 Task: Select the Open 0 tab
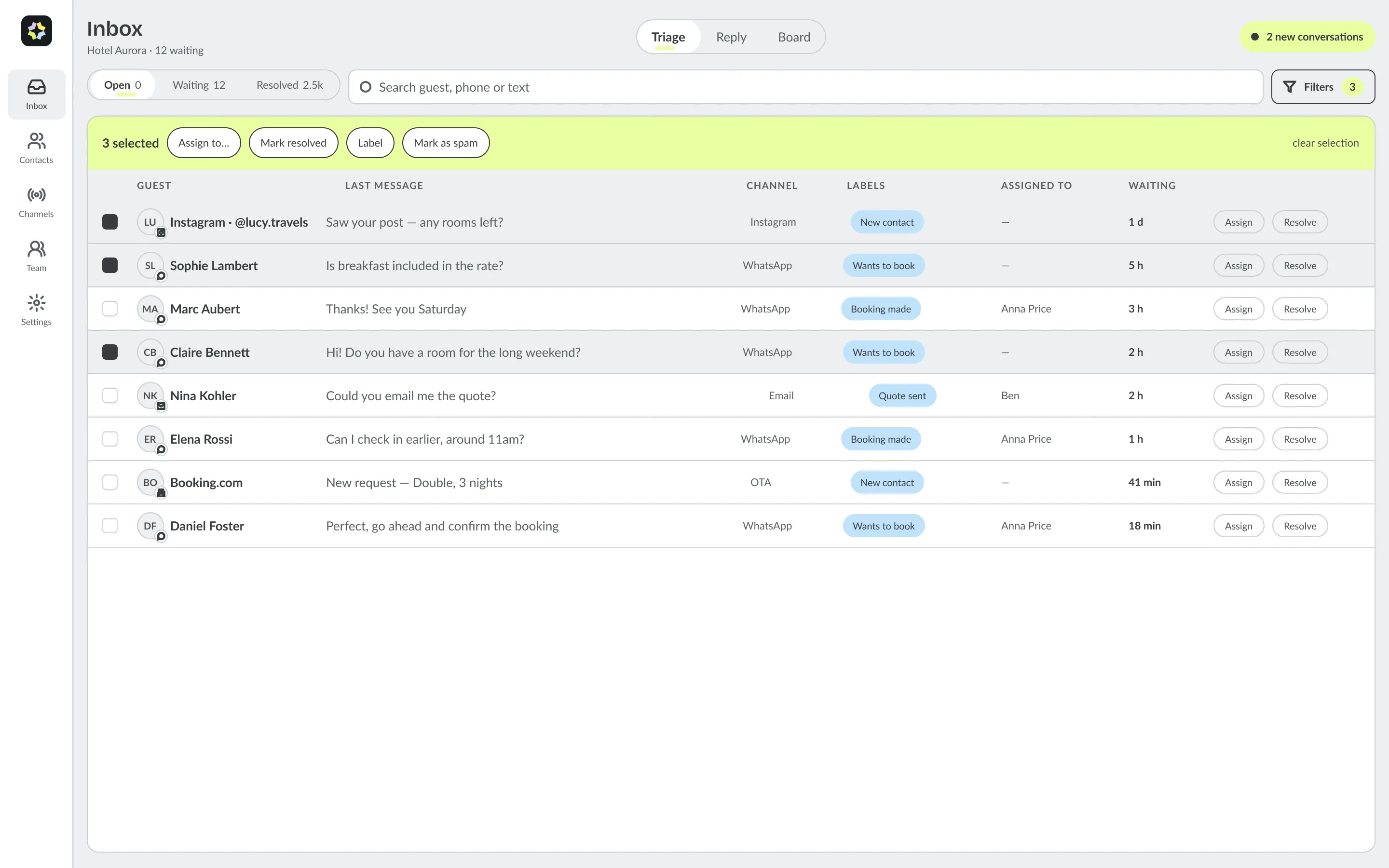(x=122, y=85)
